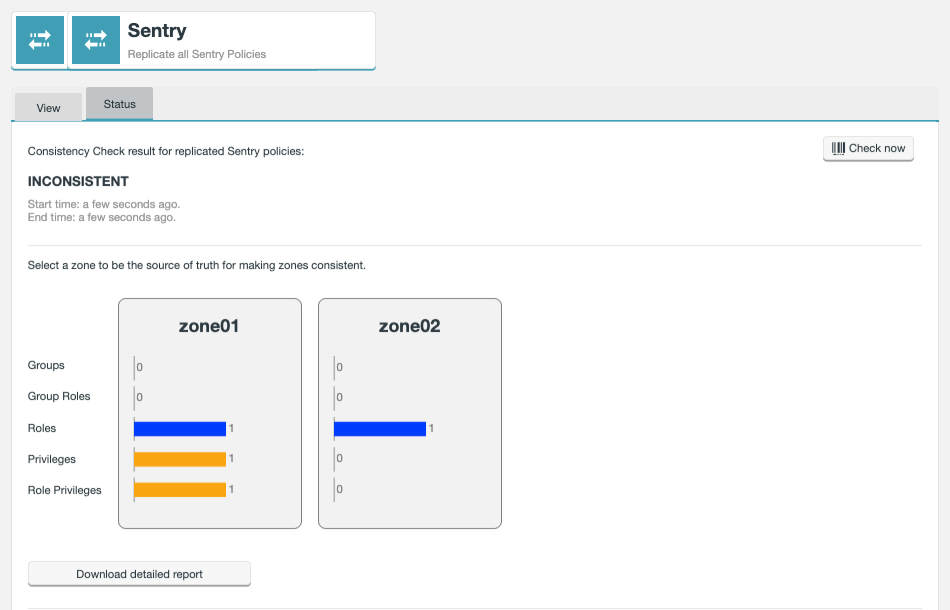Click the orange Role Privileges bar for zone01
950x610 pixels.
[x=180, y=489]
